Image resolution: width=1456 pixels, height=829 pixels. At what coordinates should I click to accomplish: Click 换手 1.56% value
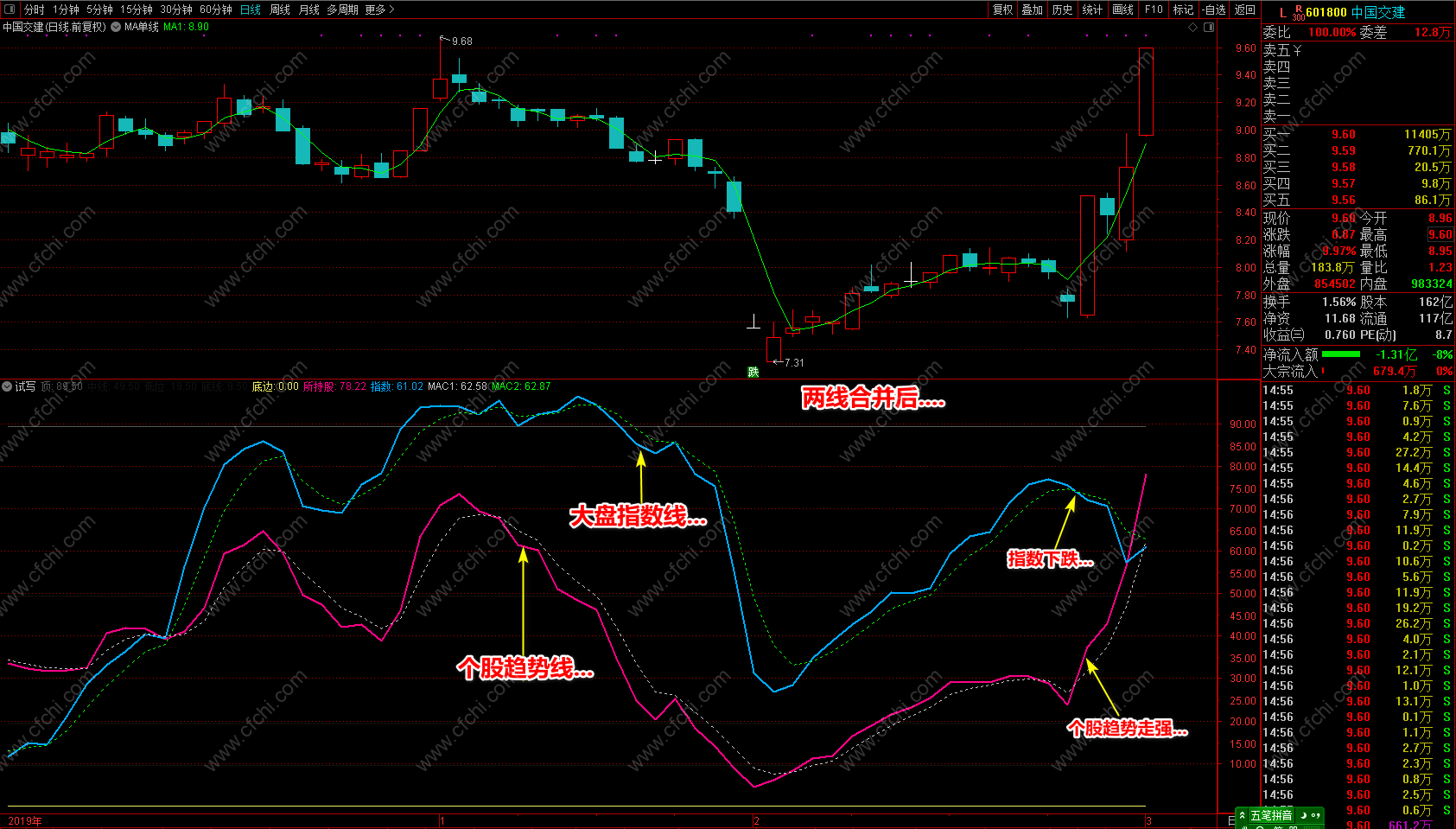(1338, 302)
